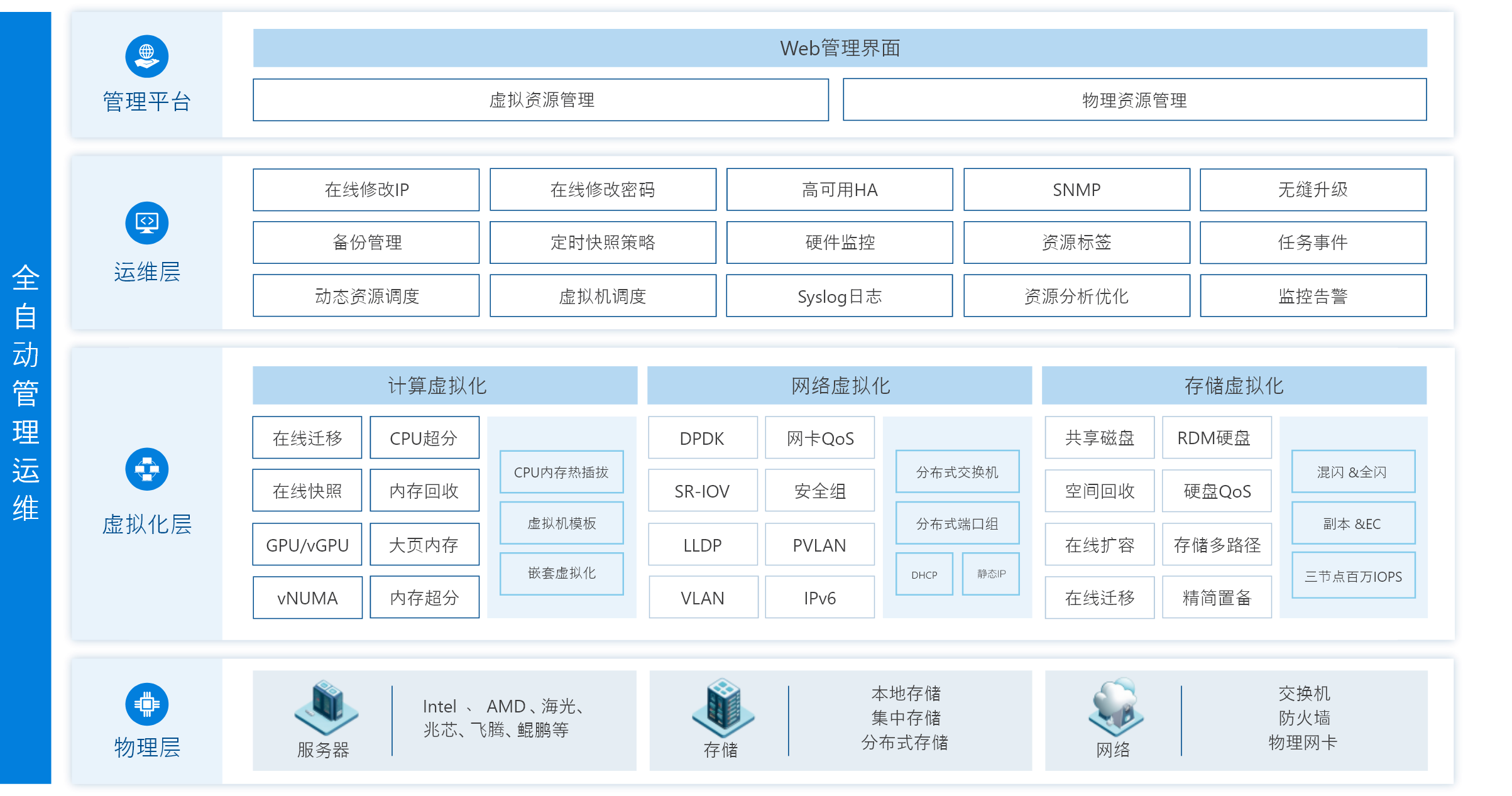Viewport: 1512px width, 796px height.
Task: Click the server rack illustration
Action: [326, 708]
